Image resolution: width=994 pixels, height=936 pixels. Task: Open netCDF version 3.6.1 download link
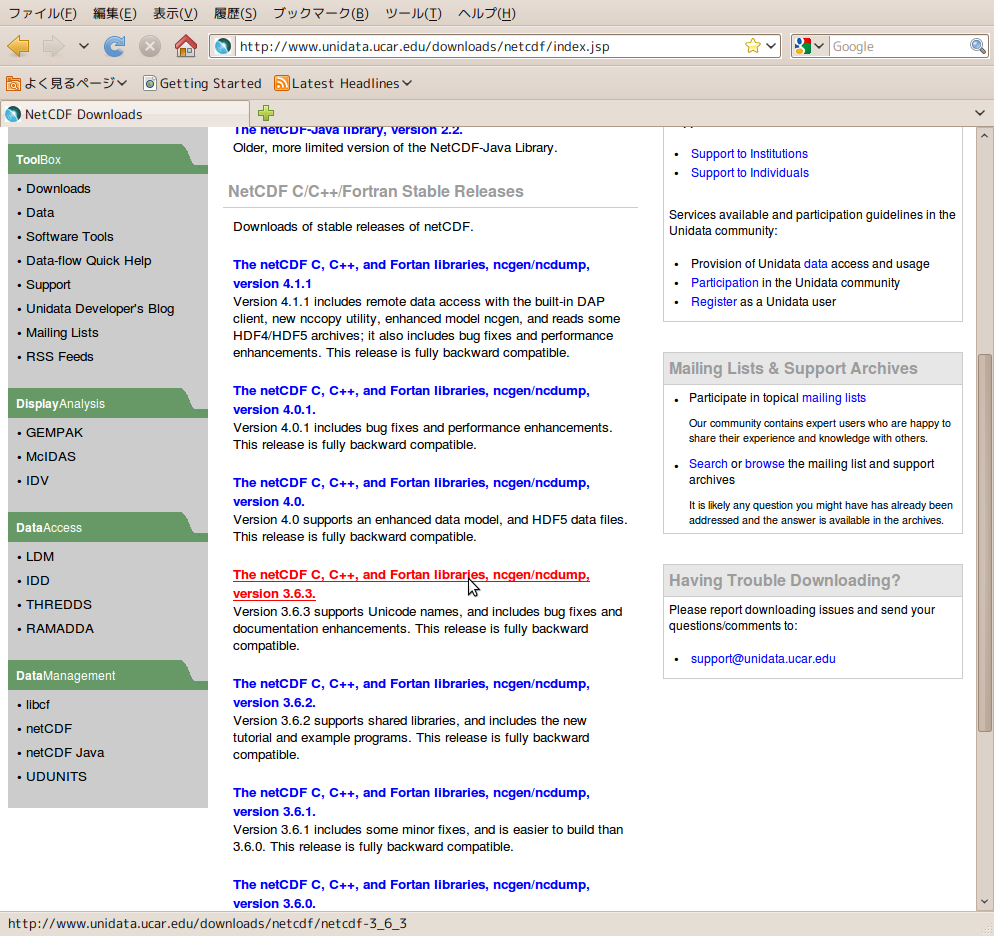point(411,802)
